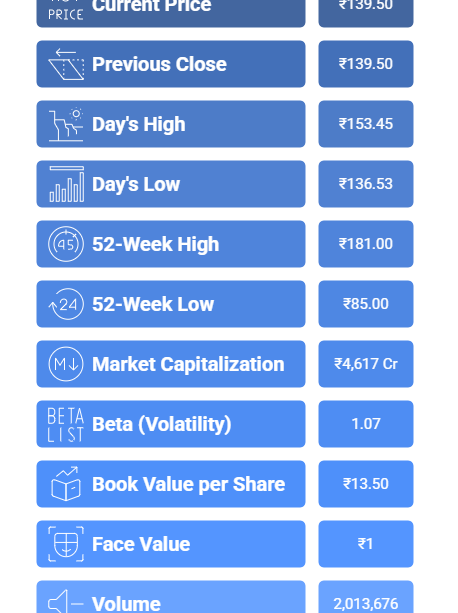Click the Book Value open book icon
The width and height of the screenshot is (458, 613).
(x=66, y=484)
